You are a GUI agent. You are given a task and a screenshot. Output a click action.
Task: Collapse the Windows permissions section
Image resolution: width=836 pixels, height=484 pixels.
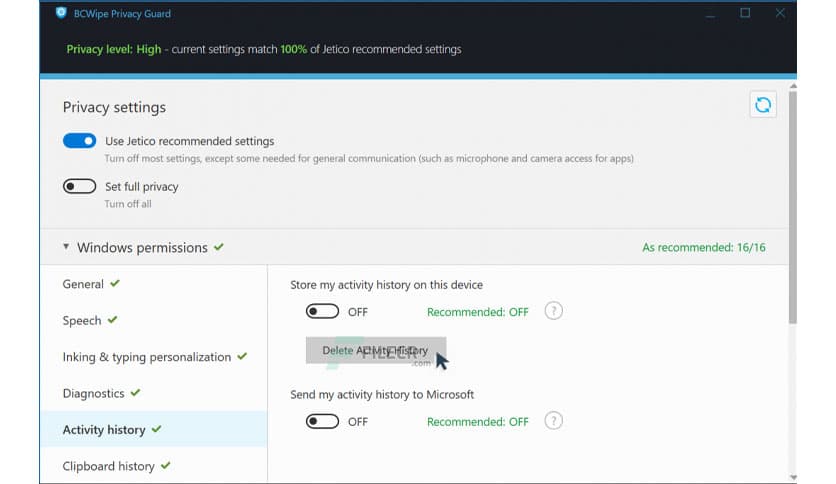pos(66,247)
